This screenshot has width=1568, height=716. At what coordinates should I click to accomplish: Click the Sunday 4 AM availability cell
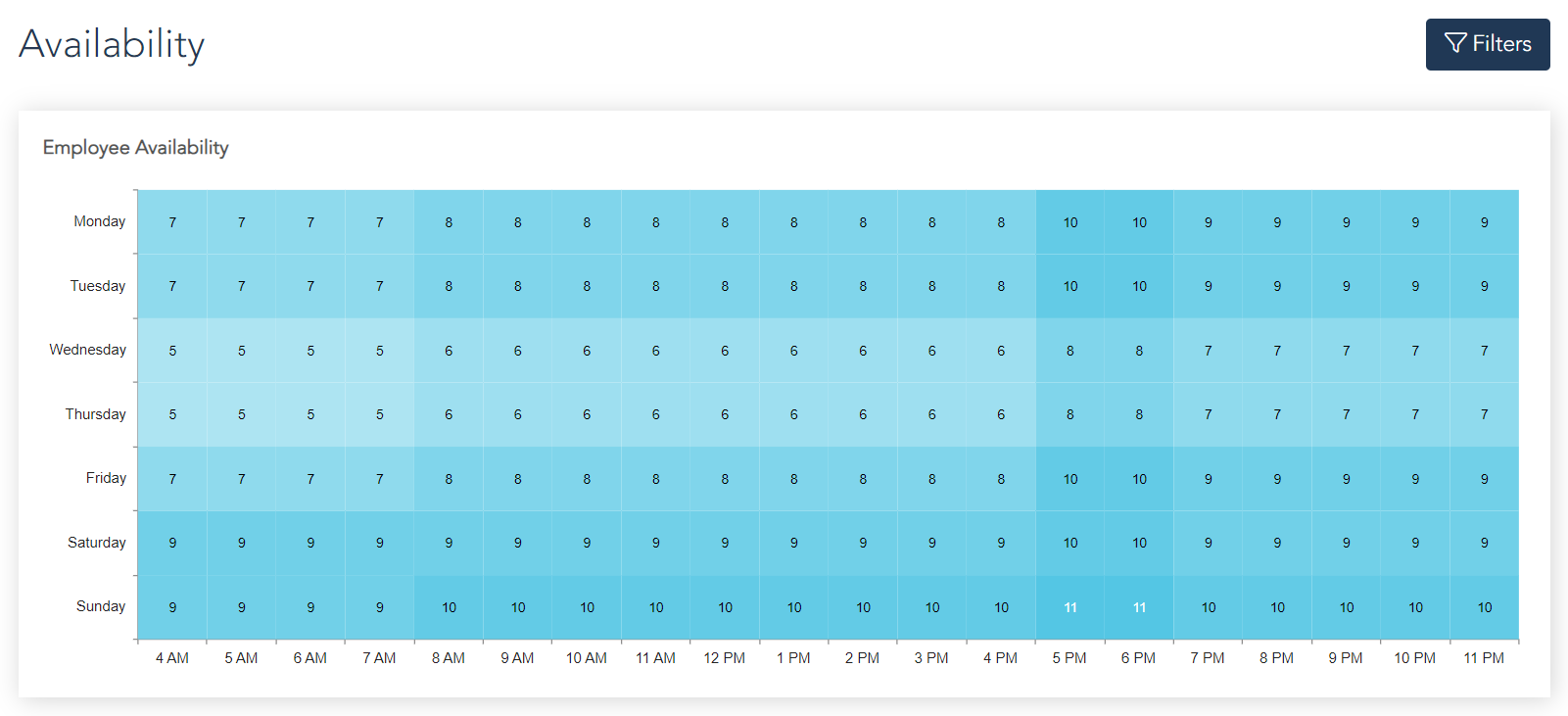(172, 607)
